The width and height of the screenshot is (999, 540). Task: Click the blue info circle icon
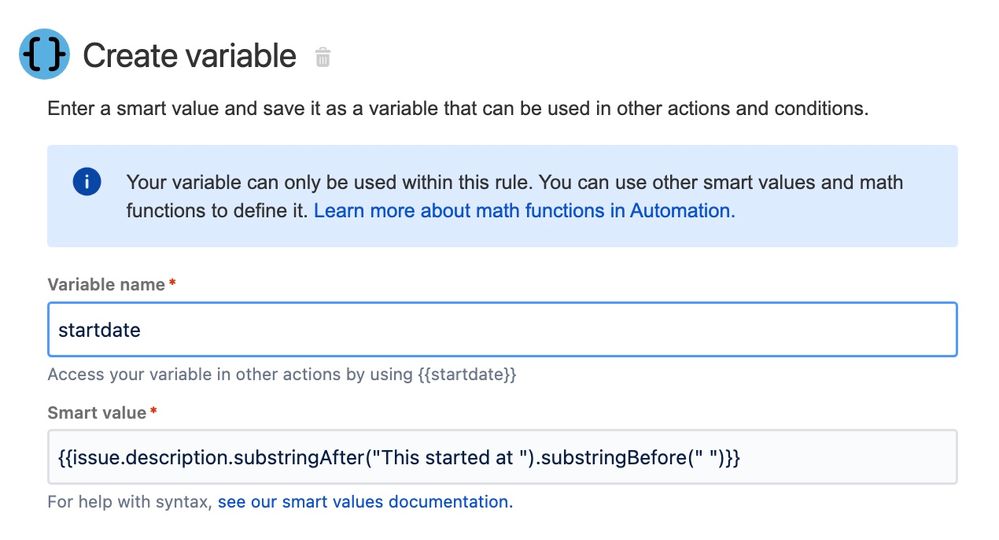[87, 182]
